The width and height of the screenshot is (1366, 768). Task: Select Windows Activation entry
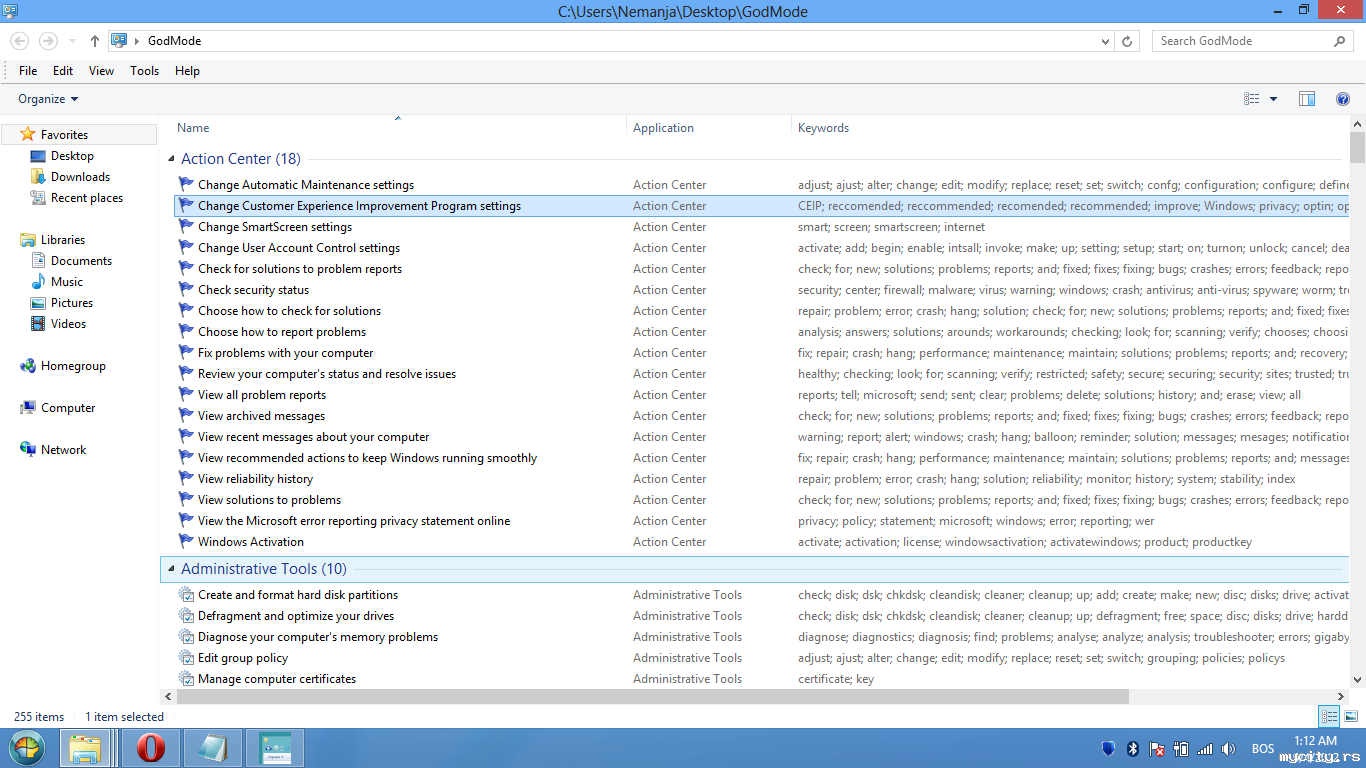pos(251,542)
